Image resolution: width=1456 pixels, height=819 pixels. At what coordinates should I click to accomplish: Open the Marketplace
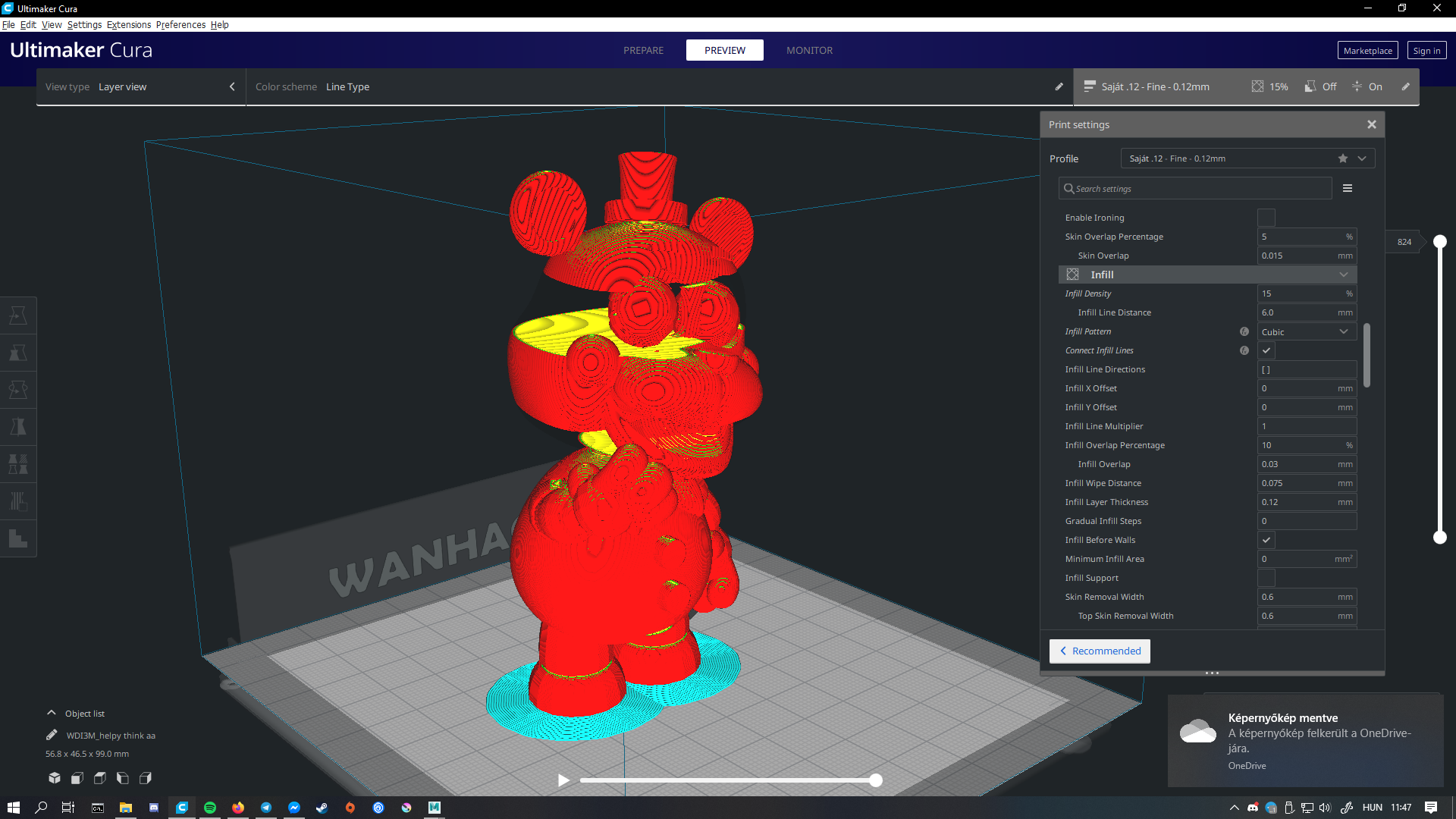[1367, 50]
